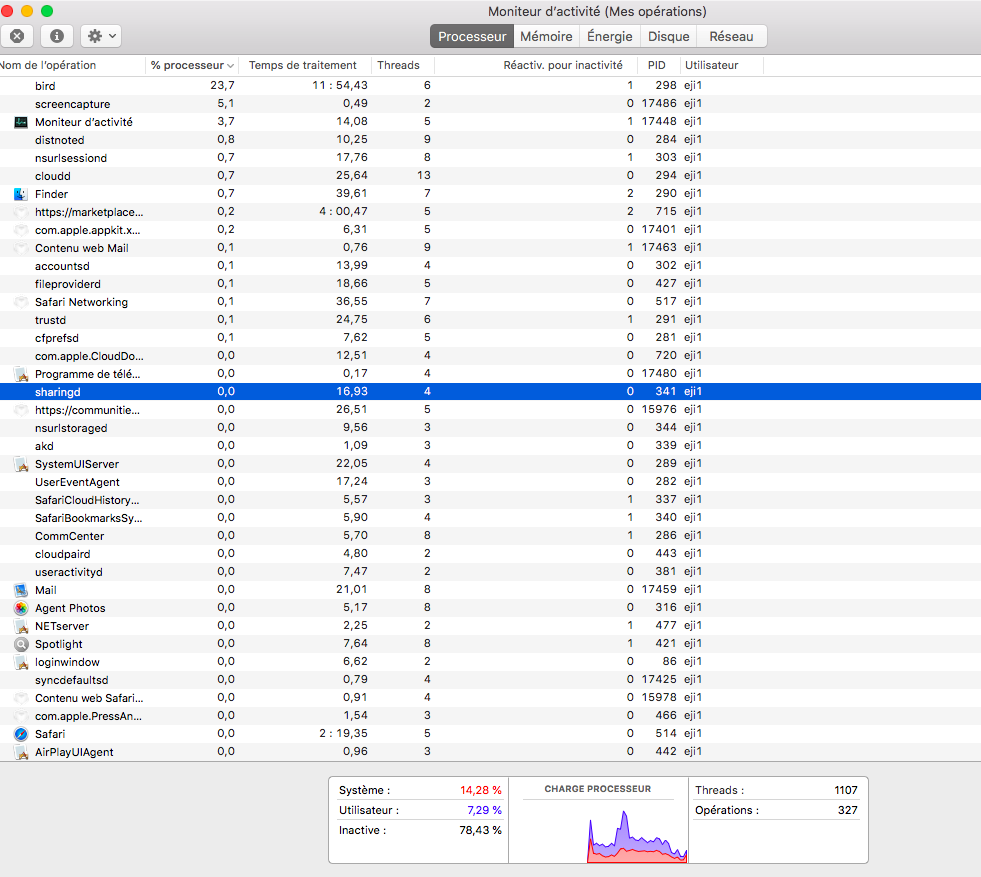Screen dimensions: 981x877
Task: Click the Agent Photos process icon
Action: tap(21, 608)
